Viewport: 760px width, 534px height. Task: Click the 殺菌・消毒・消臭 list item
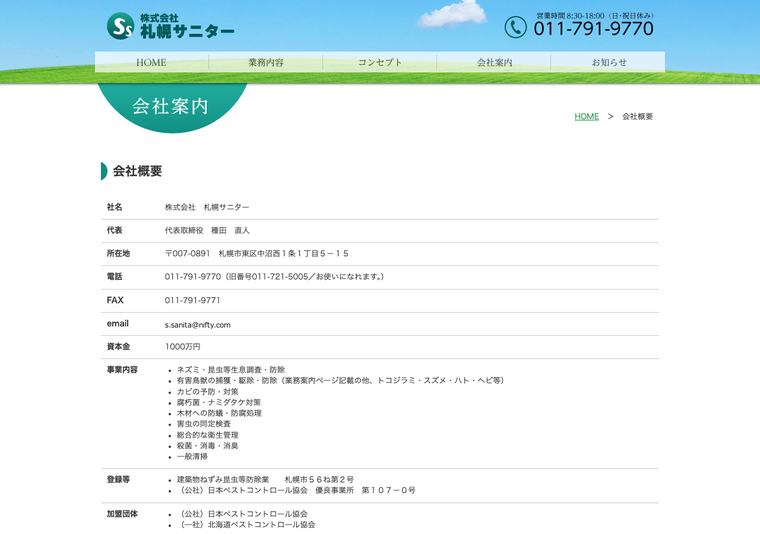coord(207,446)
